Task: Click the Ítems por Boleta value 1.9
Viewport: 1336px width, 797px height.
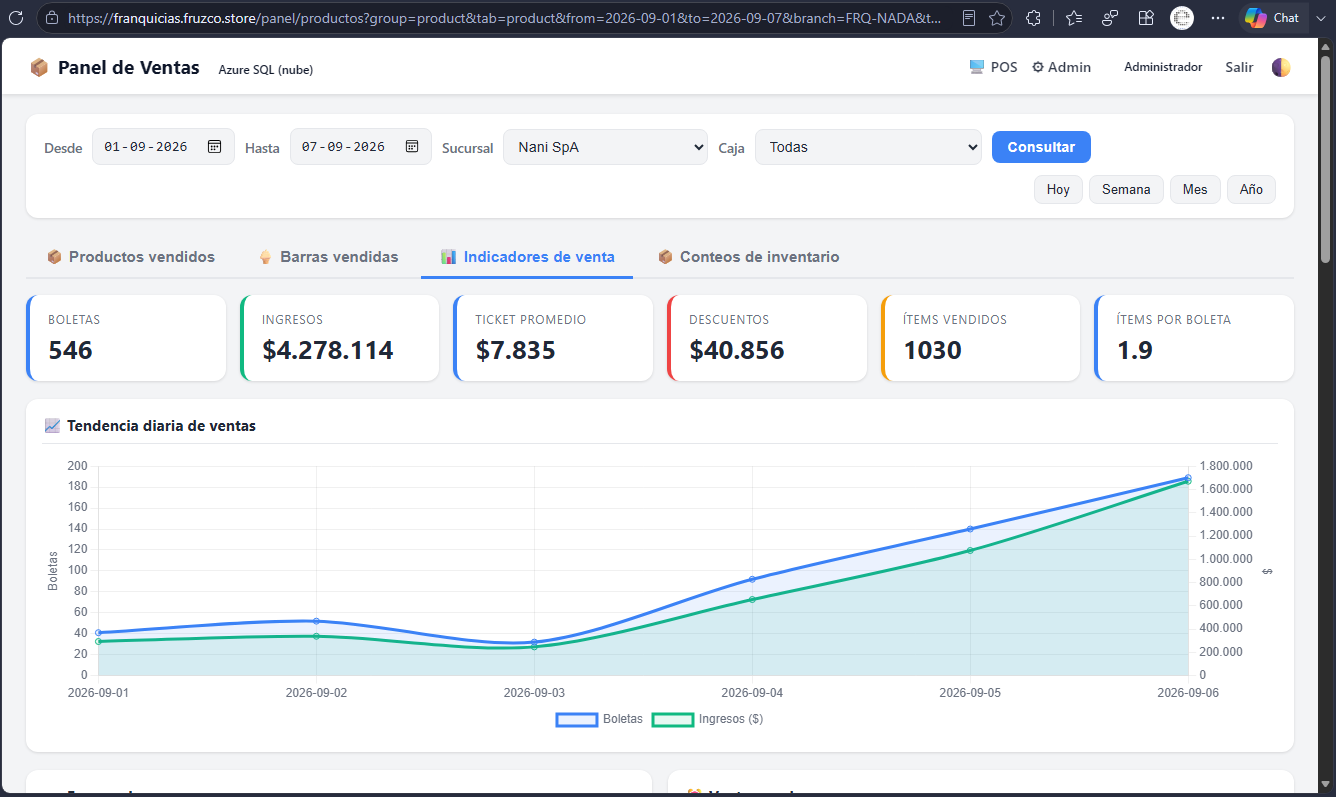Action: coord(1134,350)
